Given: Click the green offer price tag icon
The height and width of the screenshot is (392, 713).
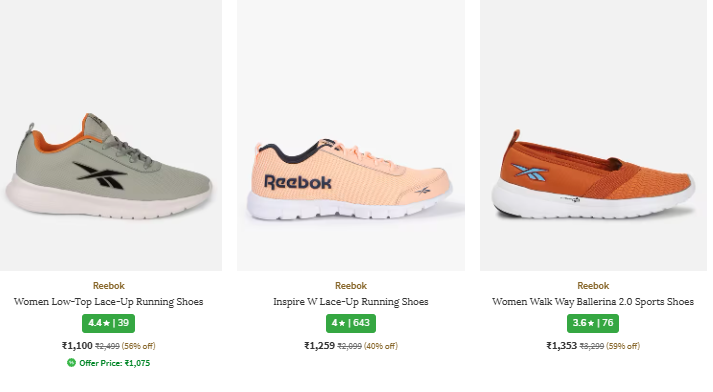Looking at the screenshot, I should click(71, 362).
